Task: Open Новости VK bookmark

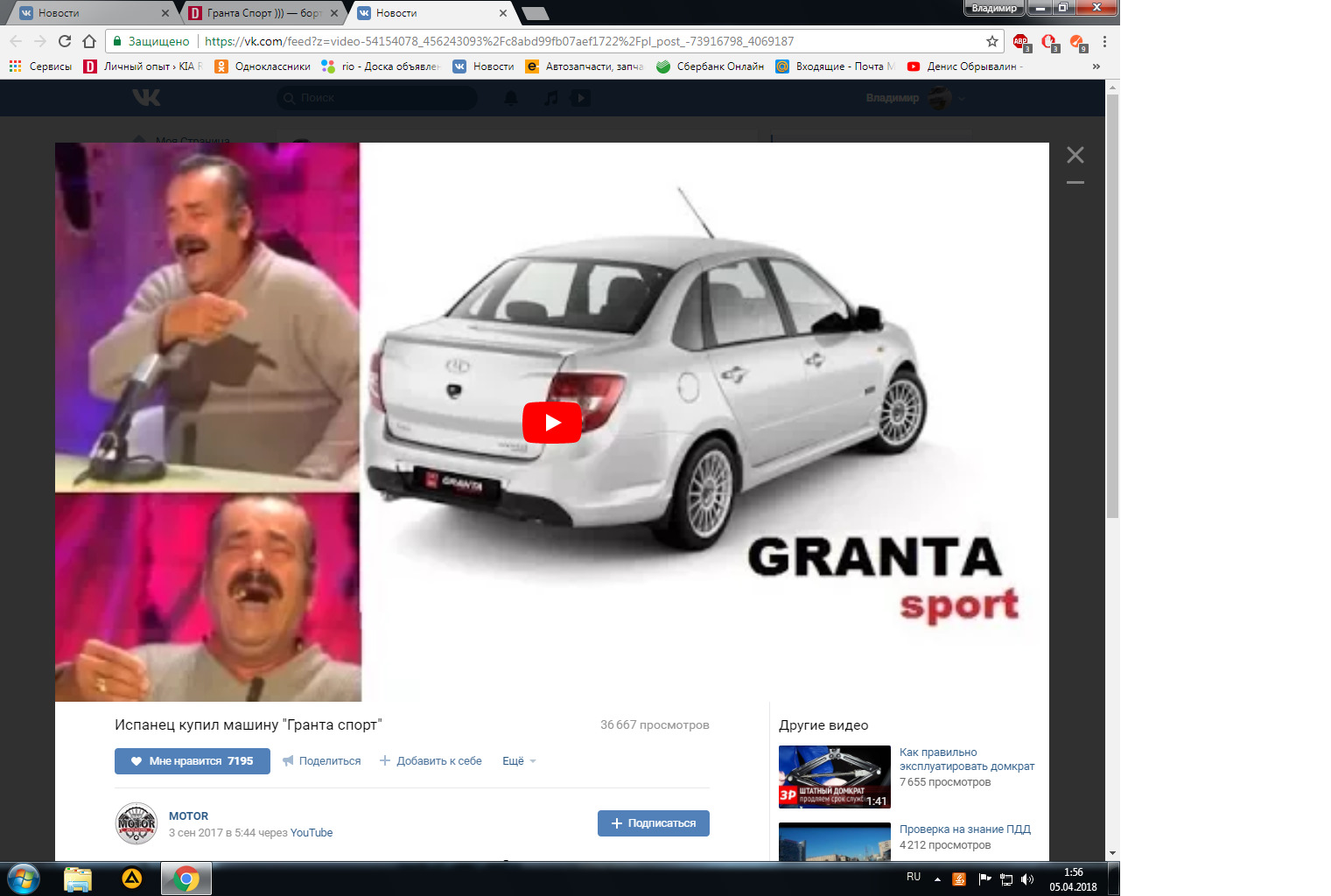Action: pos(483,66)
